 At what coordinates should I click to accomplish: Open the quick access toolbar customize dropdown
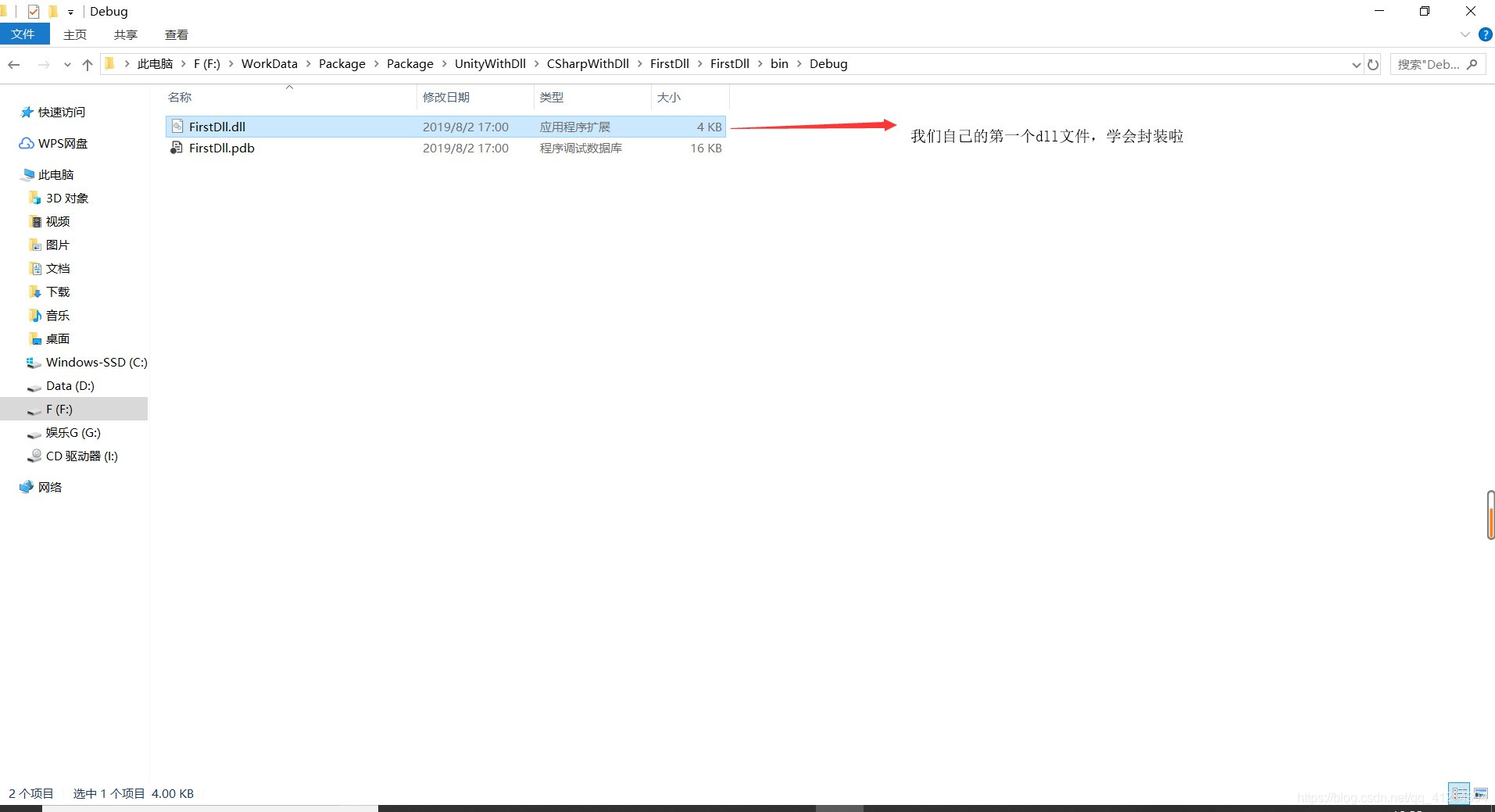tap(70, 13)
